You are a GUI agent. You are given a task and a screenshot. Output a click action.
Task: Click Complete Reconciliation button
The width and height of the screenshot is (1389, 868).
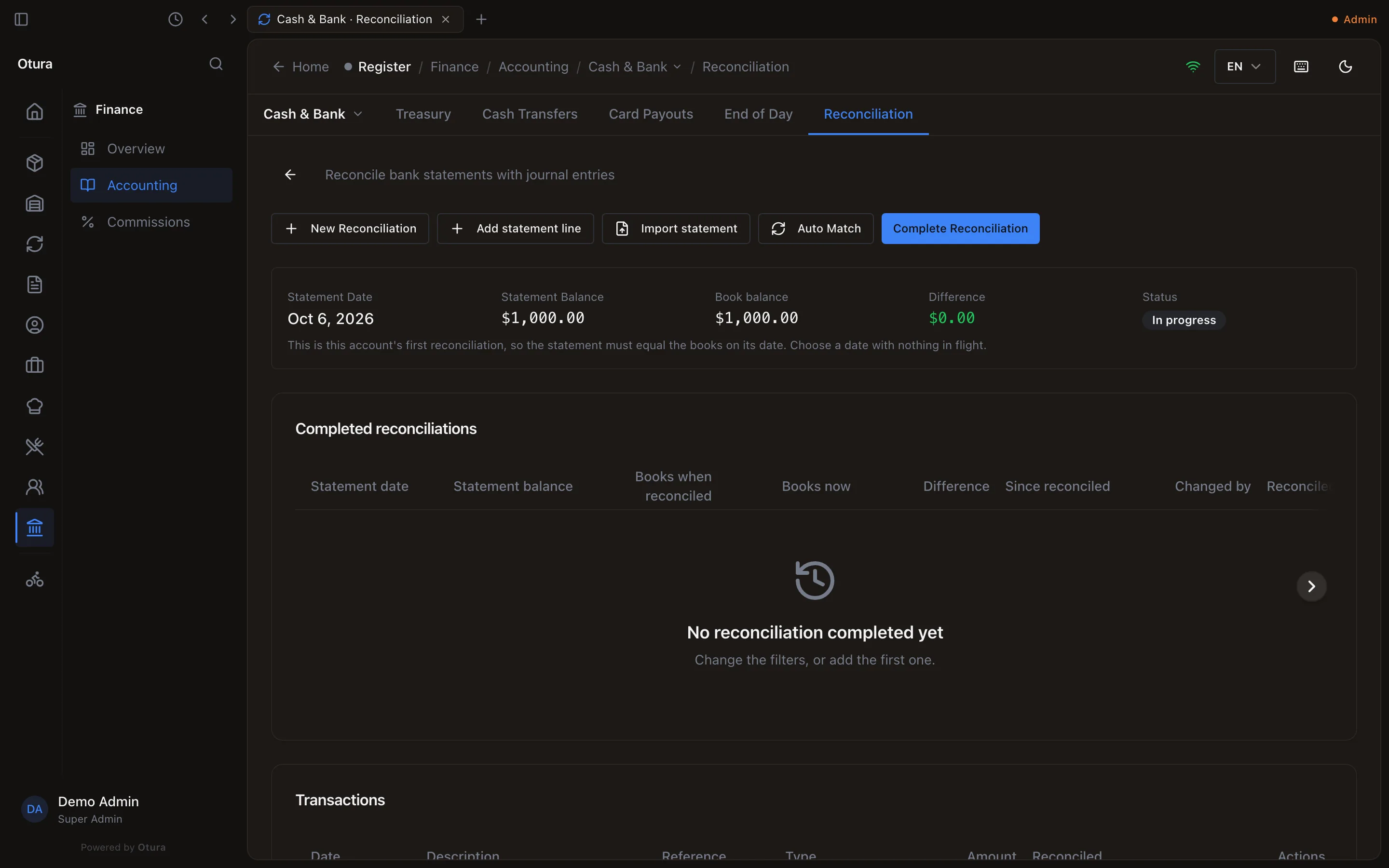pyautogui.click(x=960, y=229)
